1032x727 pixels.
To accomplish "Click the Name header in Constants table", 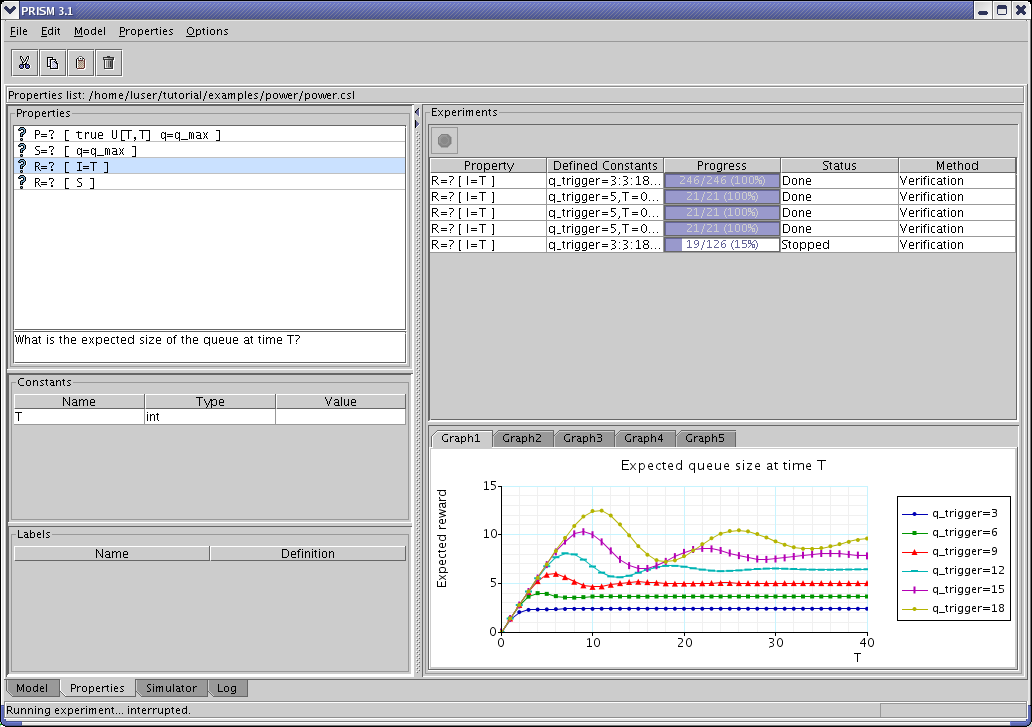I will click(79, 401).
